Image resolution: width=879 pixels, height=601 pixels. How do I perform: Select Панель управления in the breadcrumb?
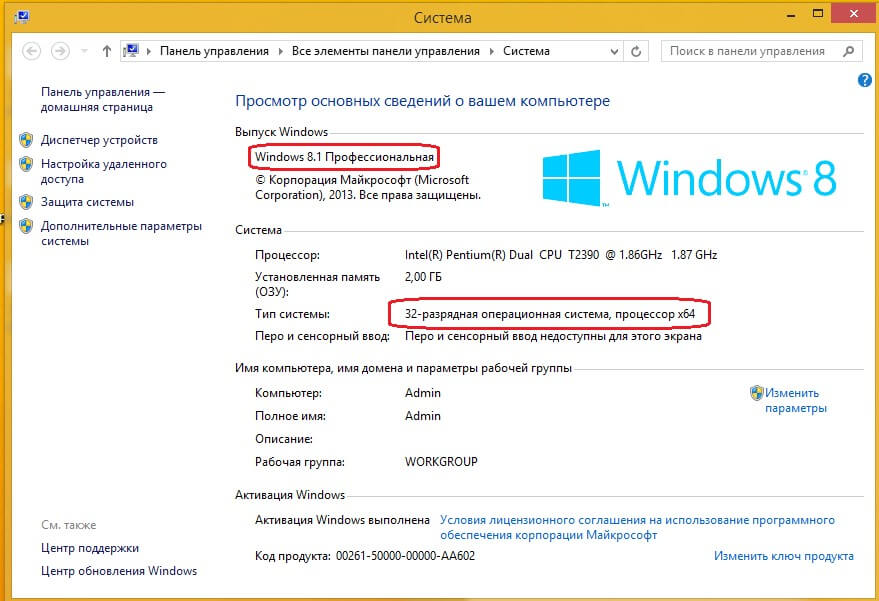coord(213,51)
